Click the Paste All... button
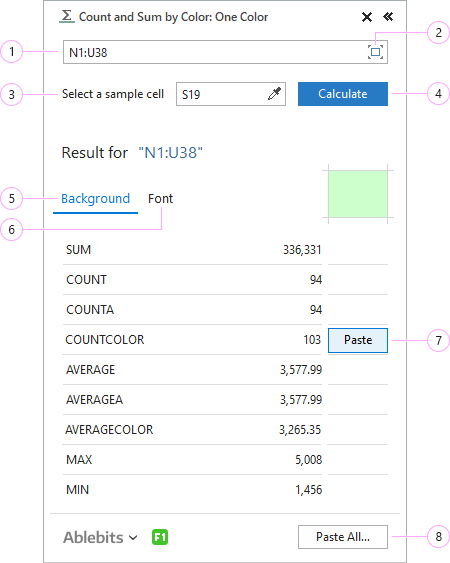Viewport: 450px width, 563px height. [x=343, y=537]
